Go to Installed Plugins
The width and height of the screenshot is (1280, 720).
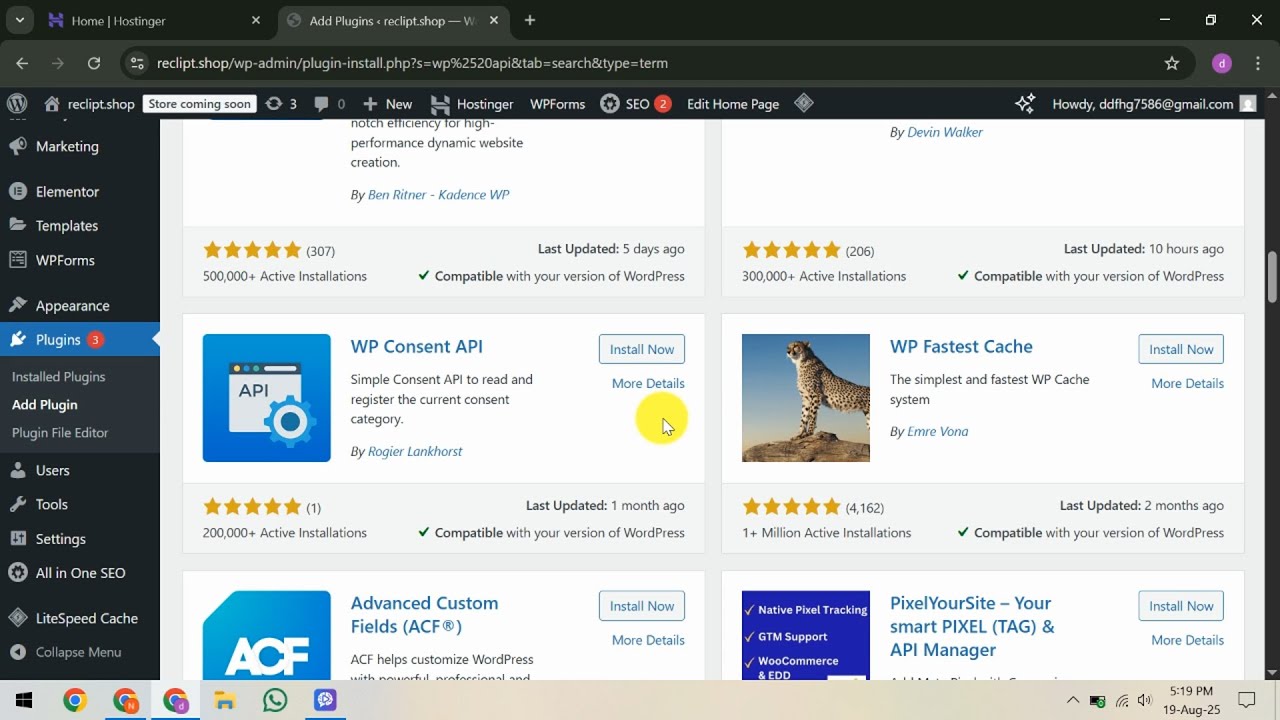pyautogui.click(x=58, y=377)
